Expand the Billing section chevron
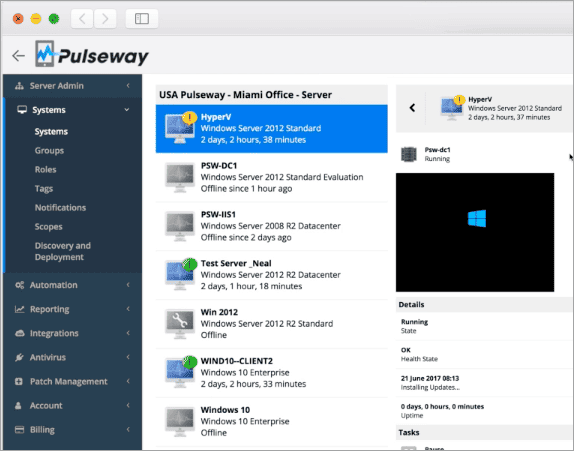The width and height of the screenshot is (574, 451). (x=128, y=429)
